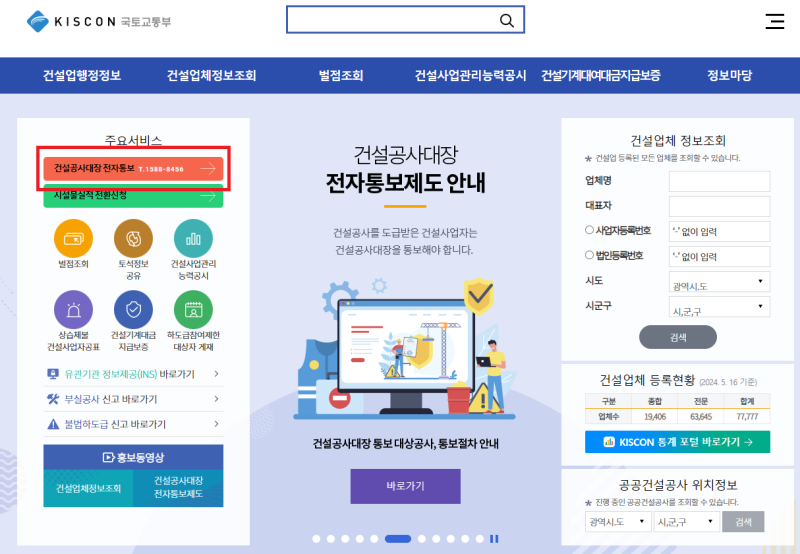Open the 토석정보 공유 circle icon

click(x=133, y=238)
